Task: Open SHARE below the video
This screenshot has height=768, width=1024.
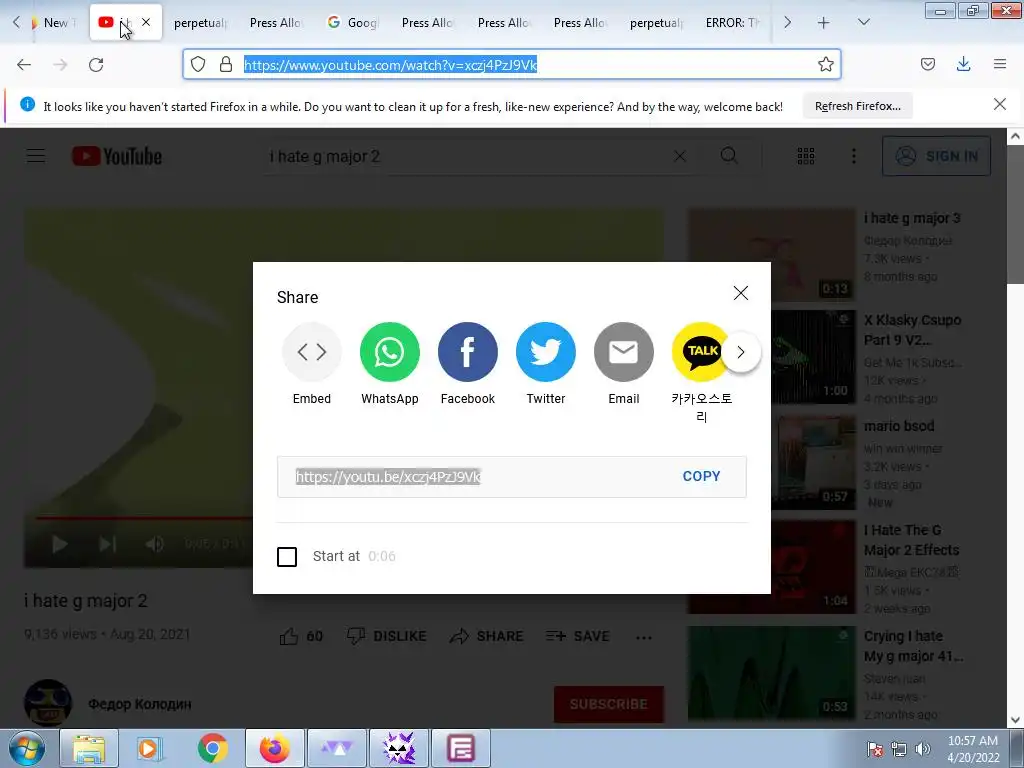Action: [x=487, y=636]
